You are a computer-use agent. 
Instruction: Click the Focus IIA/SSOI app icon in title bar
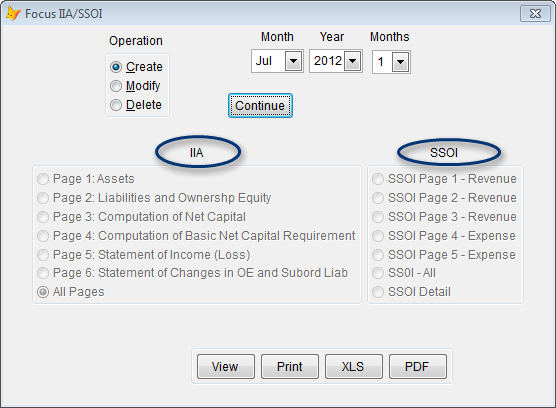tap(13, 14)
